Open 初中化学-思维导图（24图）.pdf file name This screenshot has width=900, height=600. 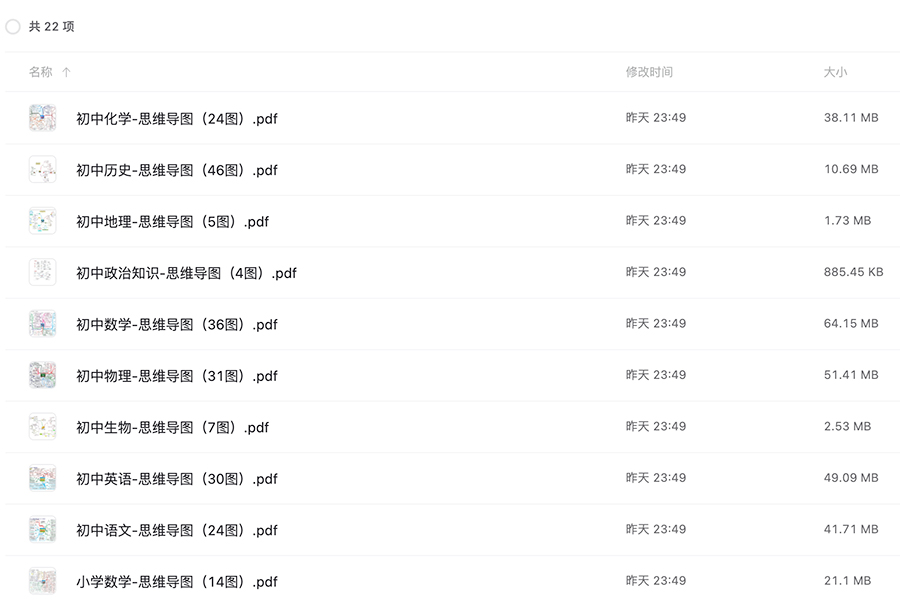point(177,119)
